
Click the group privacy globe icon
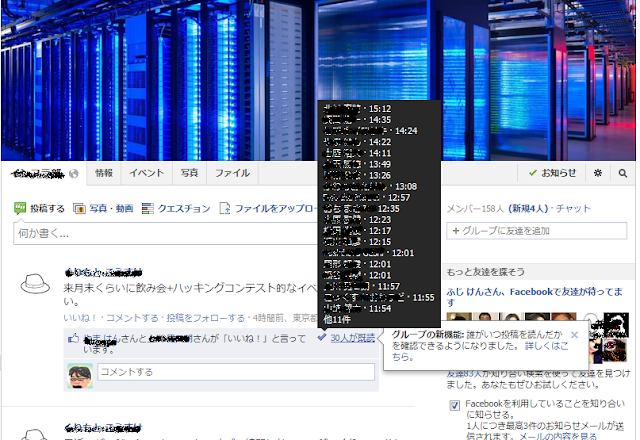pos(73,174)
